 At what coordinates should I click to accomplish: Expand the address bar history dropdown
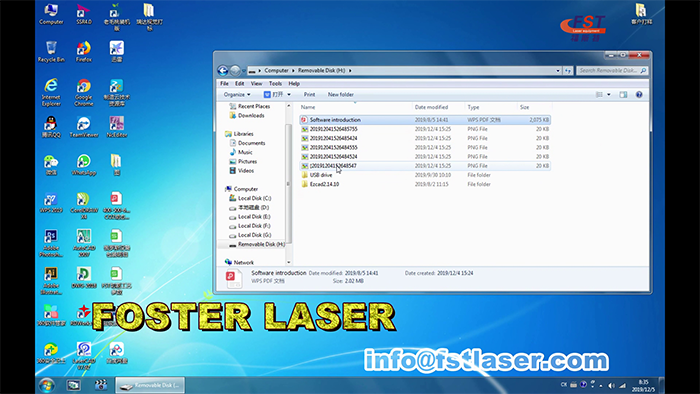[558, 71]
